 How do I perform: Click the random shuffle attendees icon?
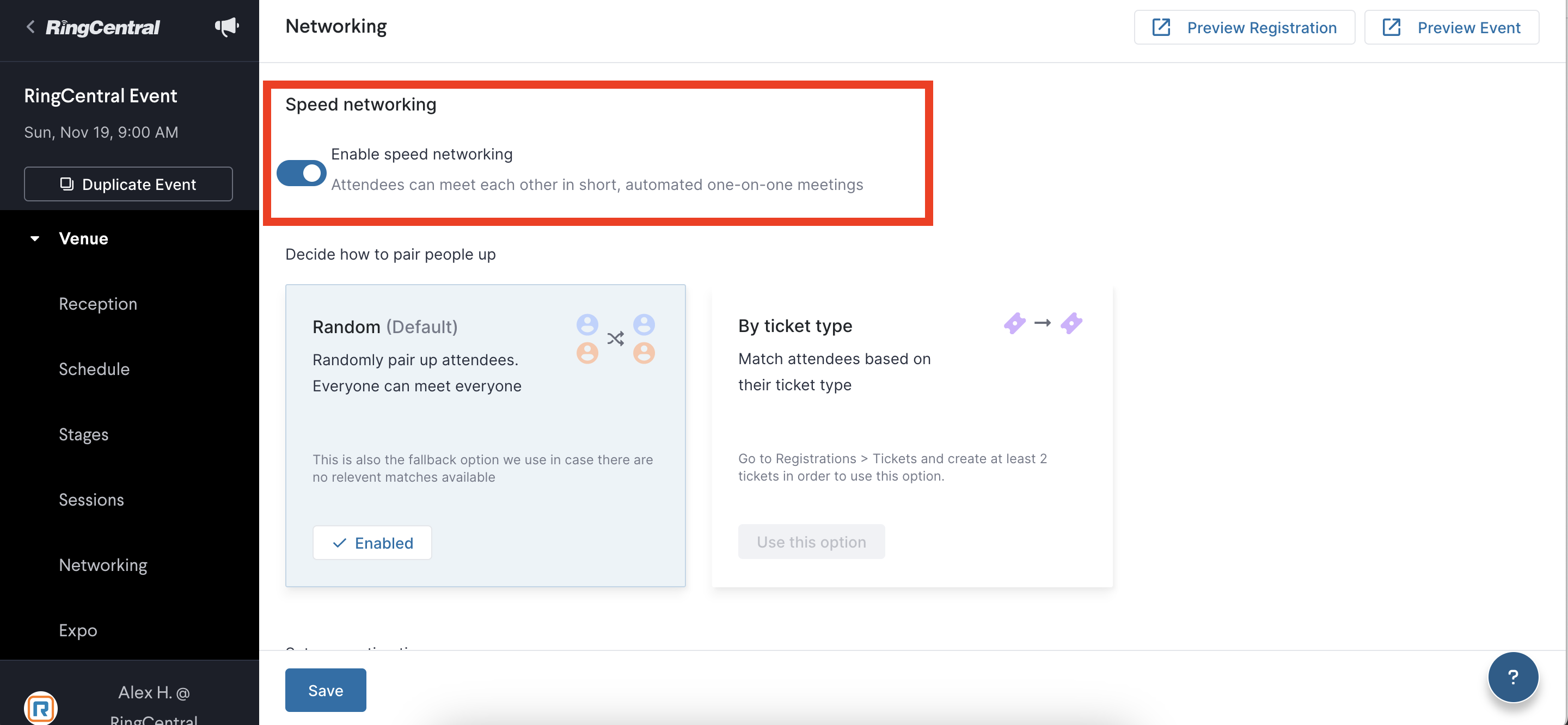tap(615, 339)
